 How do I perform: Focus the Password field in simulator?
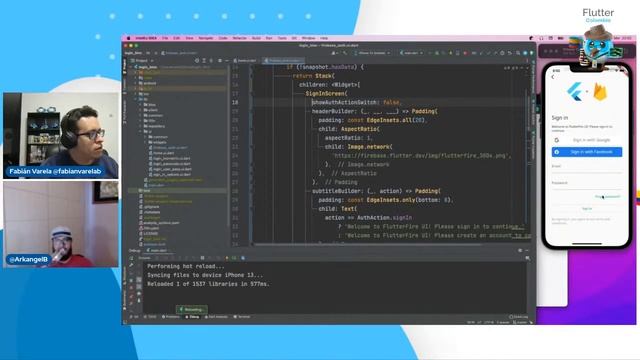pos(587,185)
